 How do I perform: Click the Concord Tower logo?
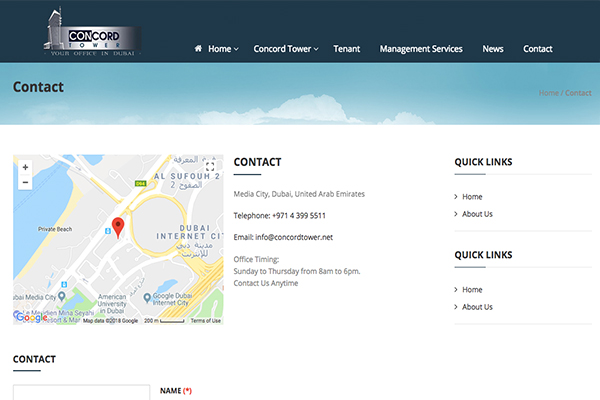click(x=92, y=32)
